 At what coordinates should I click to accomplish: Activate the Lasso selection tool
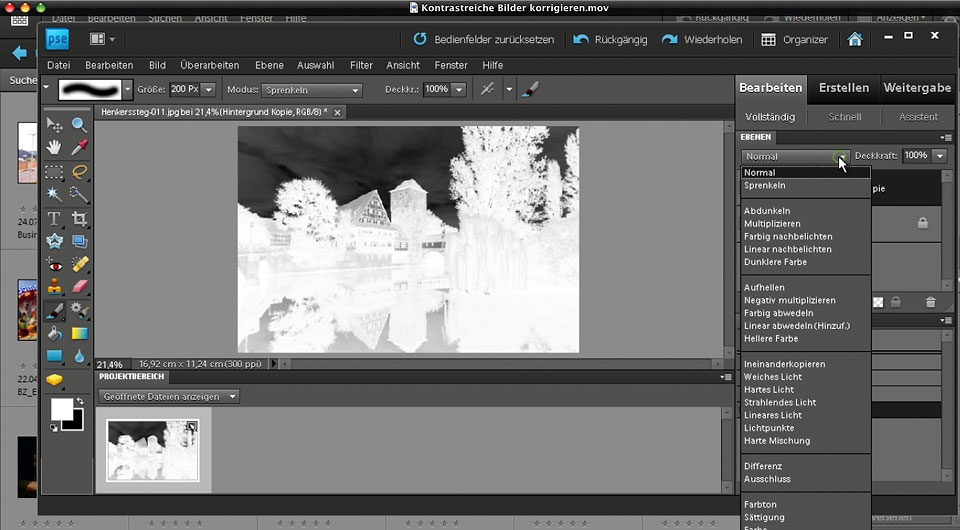(x=79, y=171)
